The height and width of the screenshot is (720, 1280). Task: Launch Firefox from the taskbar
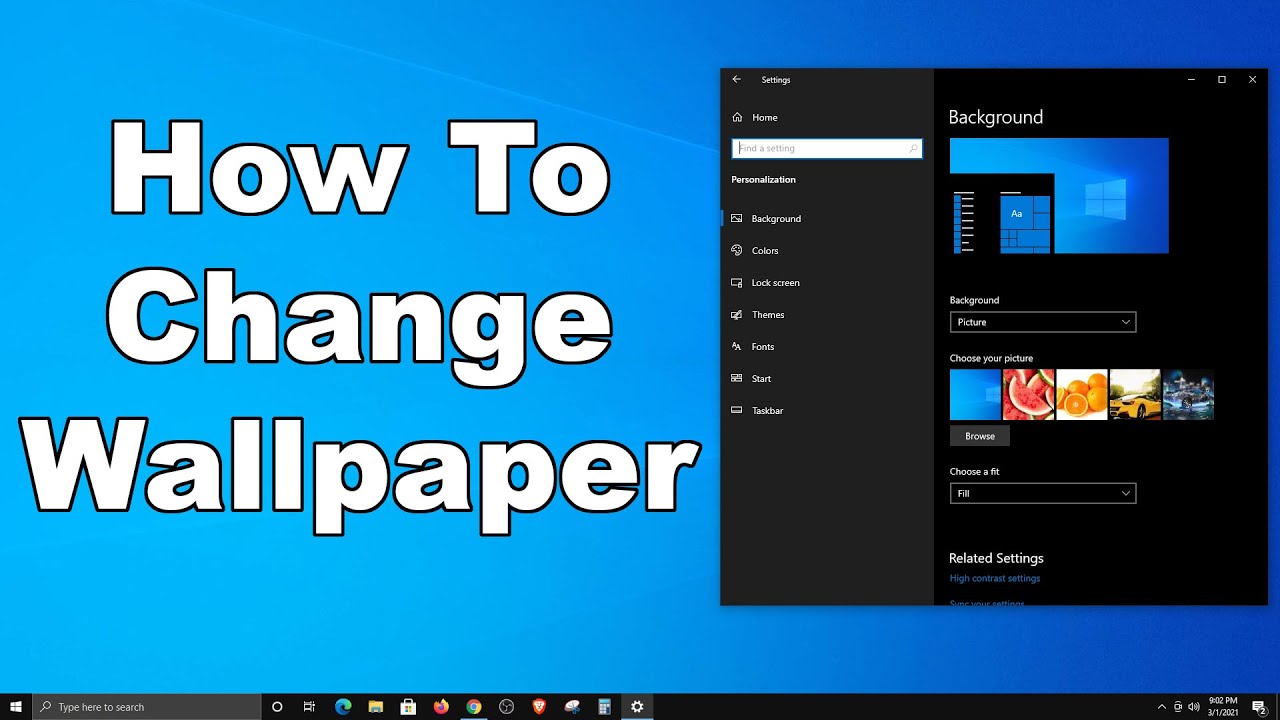coord(441,707)
